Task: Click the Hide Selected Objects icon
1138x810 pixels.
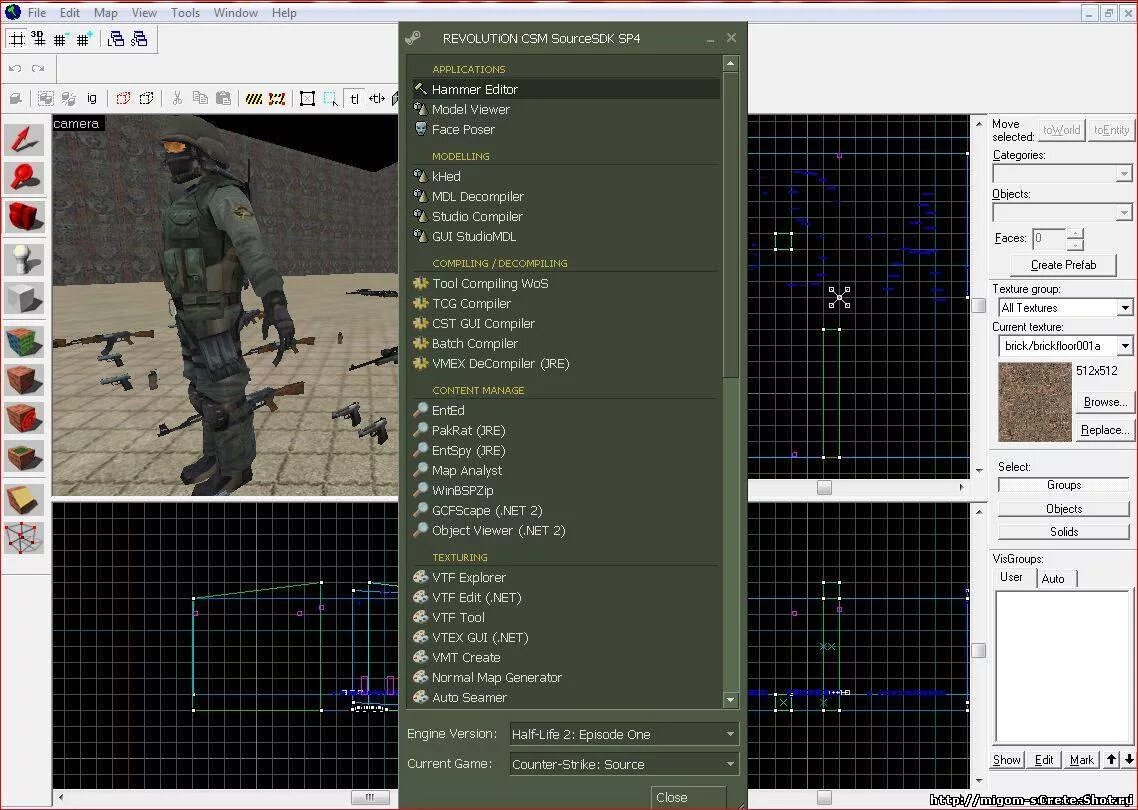Action: [x=123, y=98]
